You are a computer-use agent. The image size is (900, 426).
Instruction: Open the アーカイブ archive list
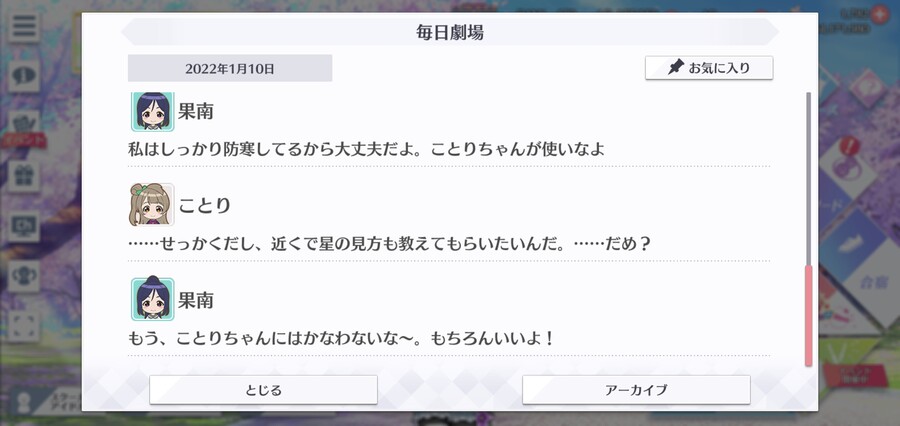[636, 390]
